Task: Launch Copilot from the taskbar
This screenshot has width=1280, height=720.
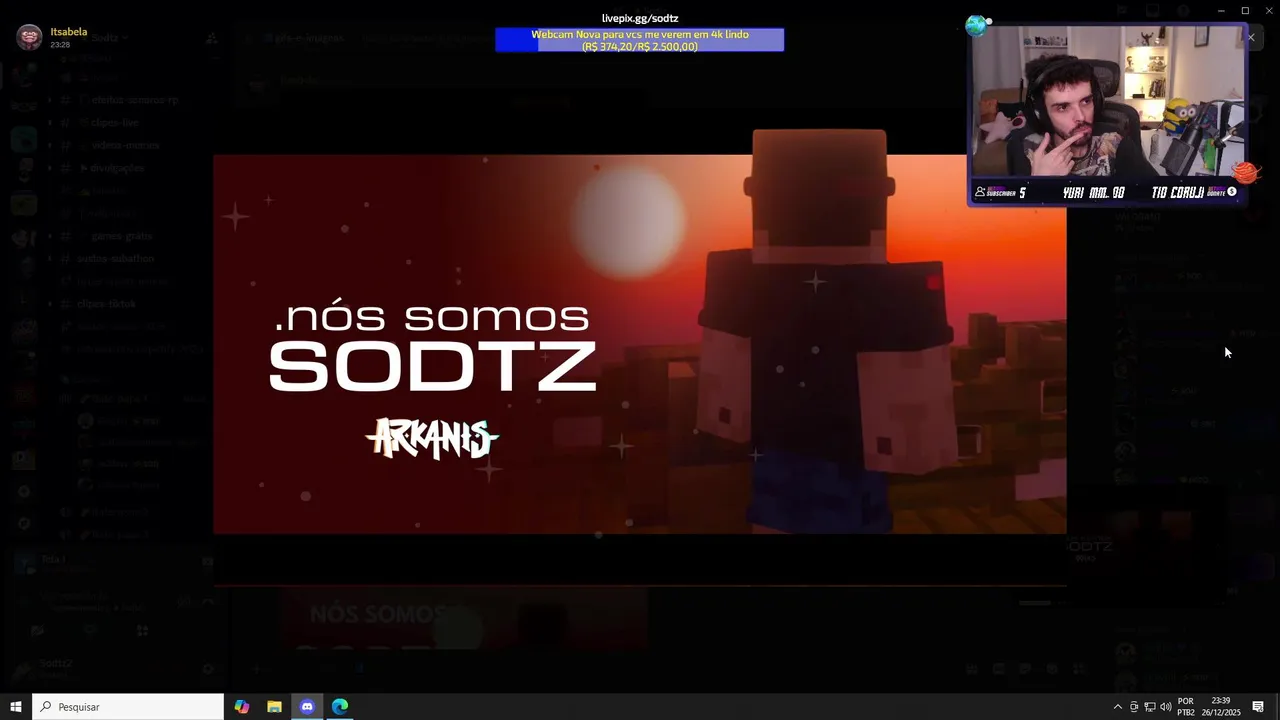Action: pyautogui.click(x=242, y=707)
